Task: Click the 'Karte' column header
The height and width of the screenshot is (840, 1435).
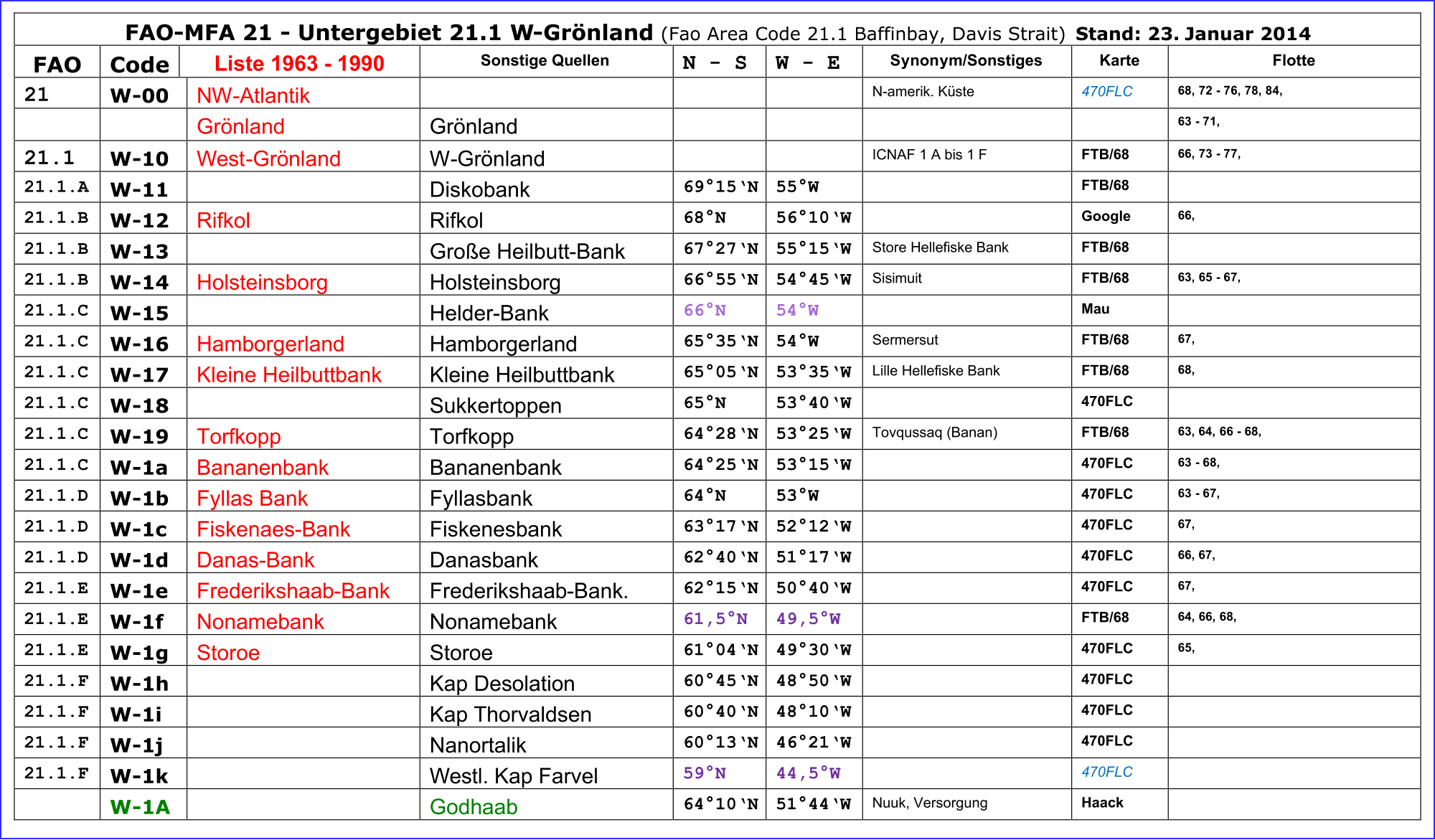Action: [1119, 60]
